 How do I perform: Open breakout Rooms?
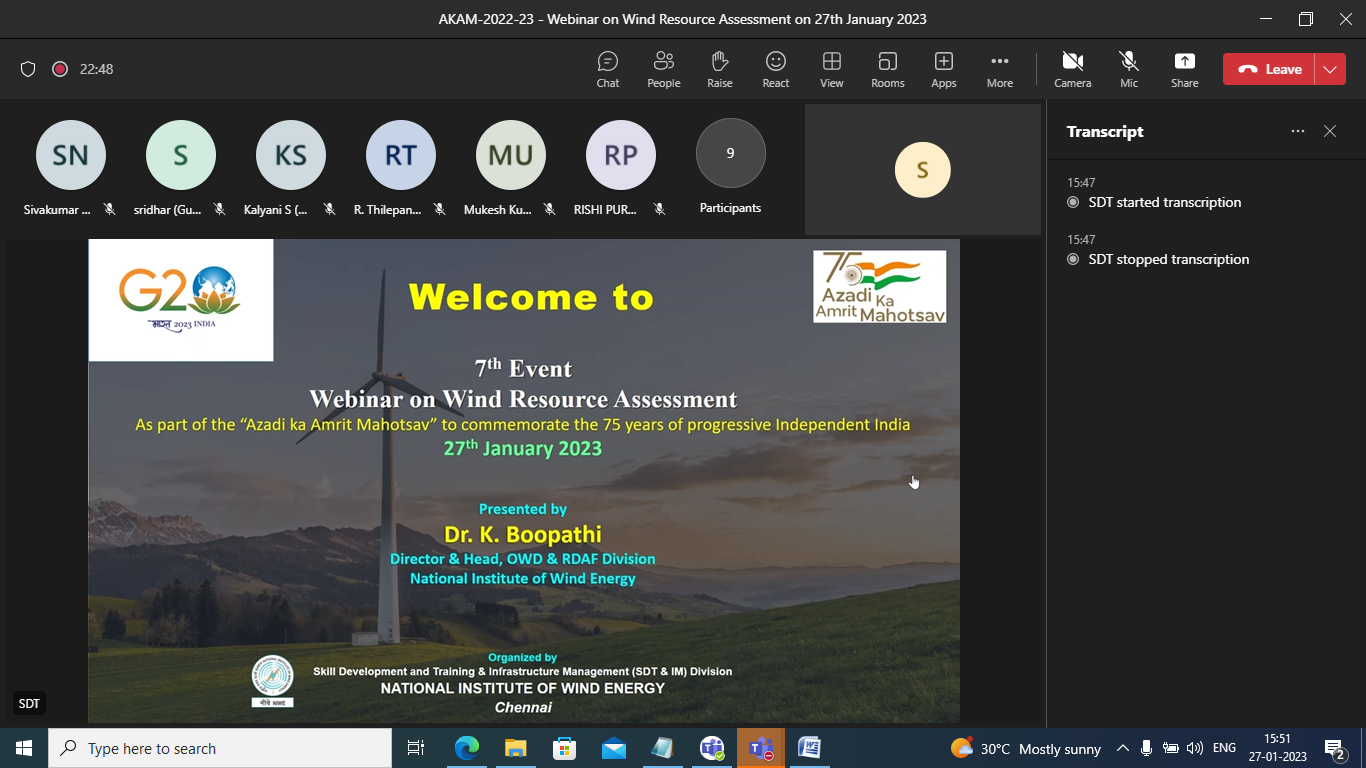(887, 69)
